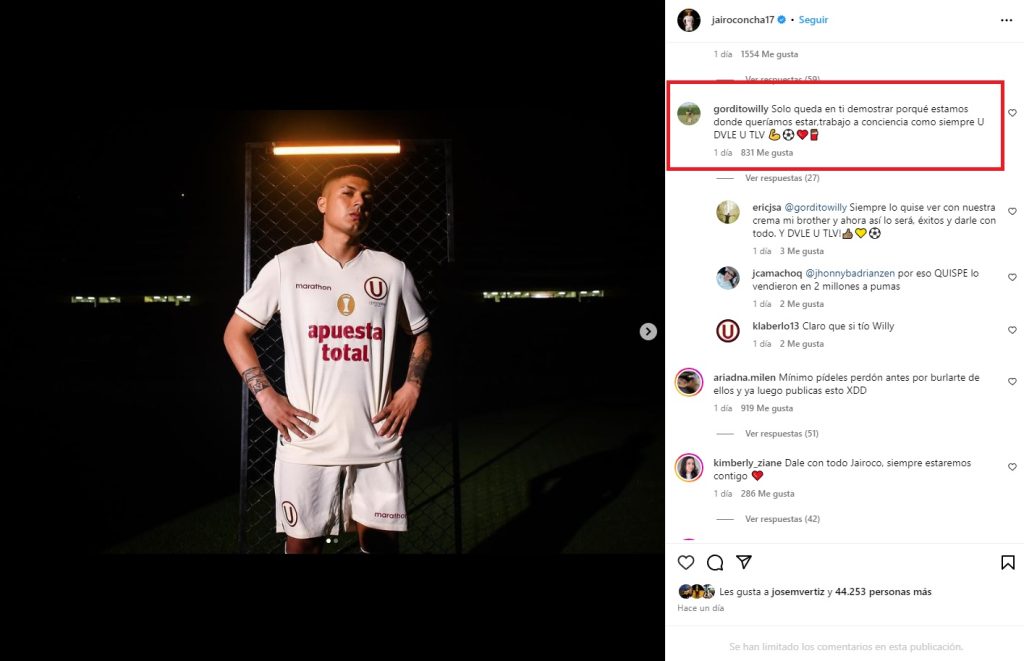Share post with the paper plane icon

pos(744,562)
